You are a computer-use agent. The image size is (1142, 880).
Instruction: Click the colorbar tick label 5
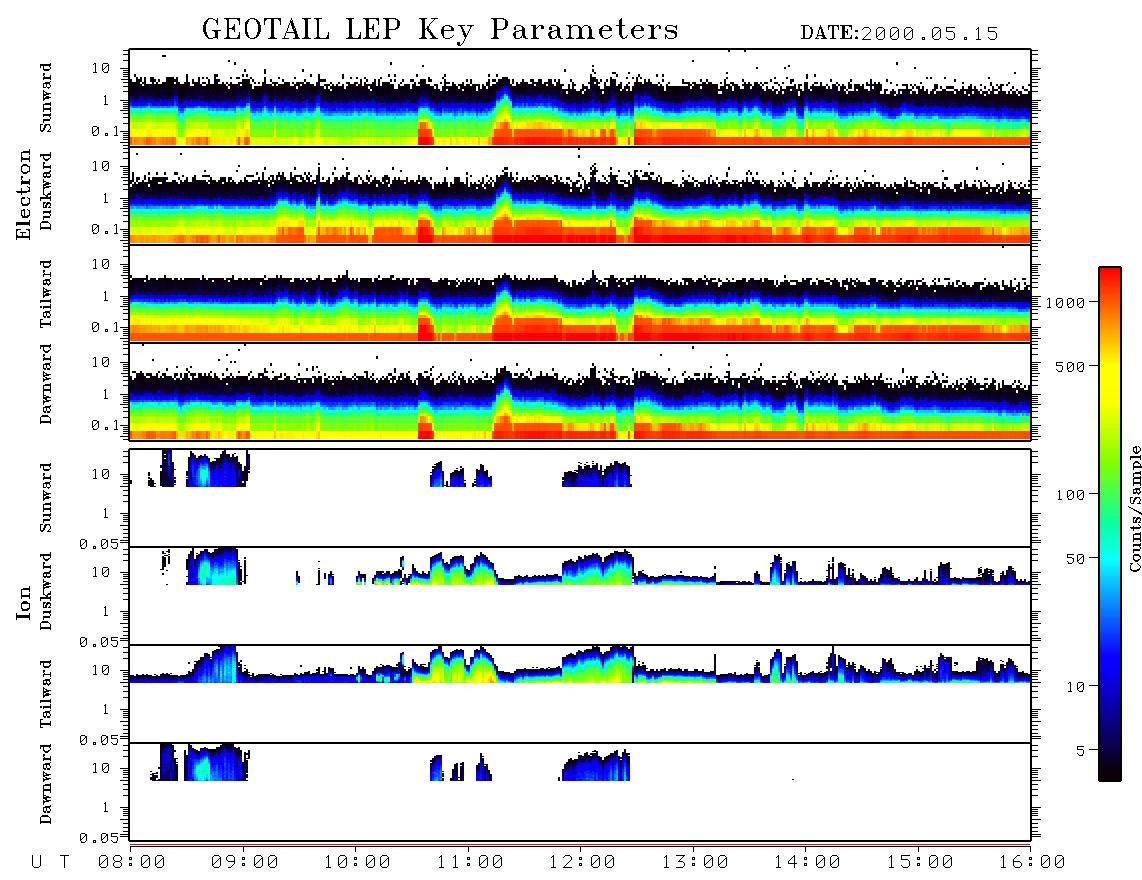pyautogui.click(x=1080, y=750)
